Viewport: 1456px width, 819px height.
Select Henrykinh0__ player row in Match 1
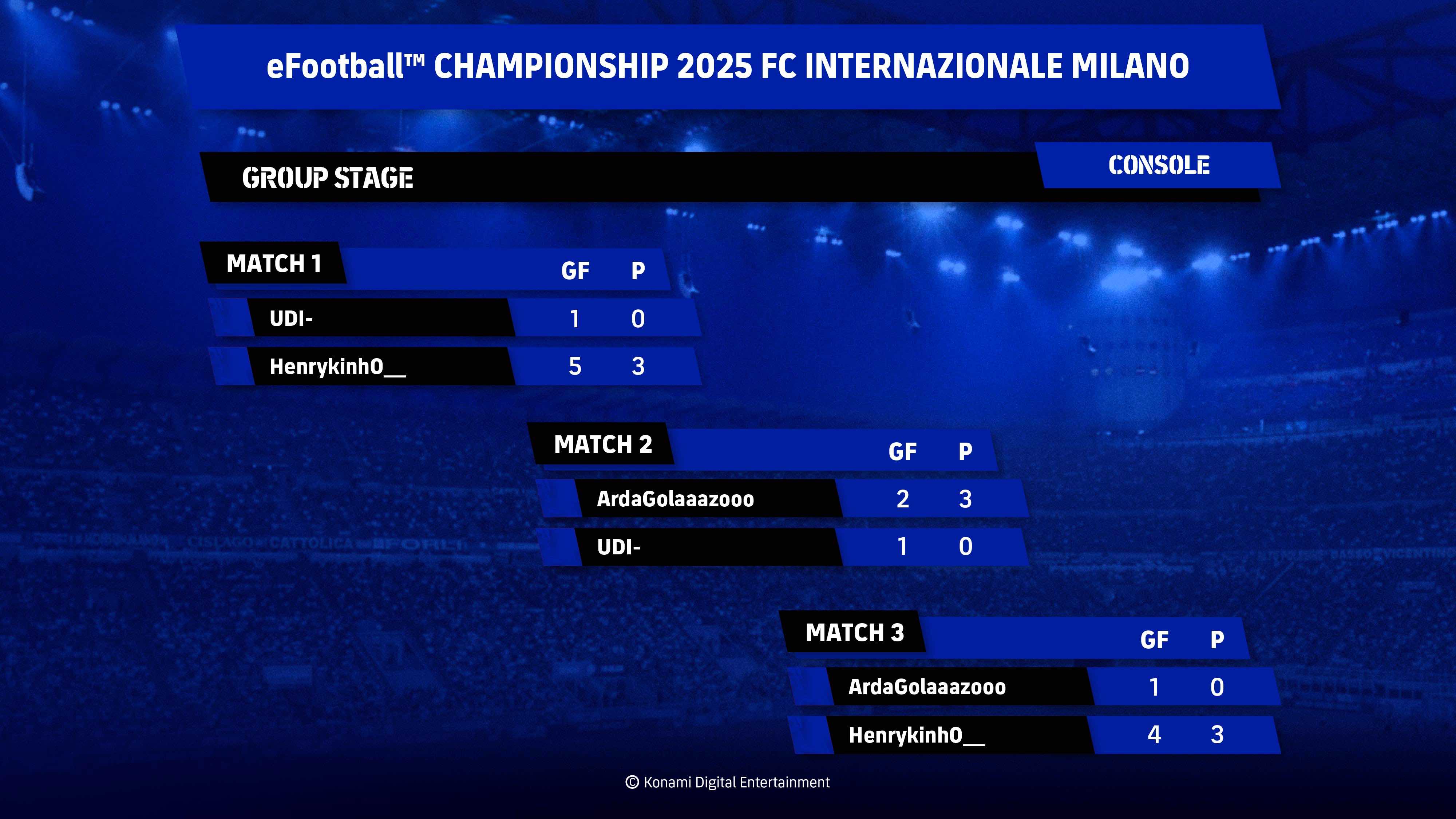pos(455,366)
